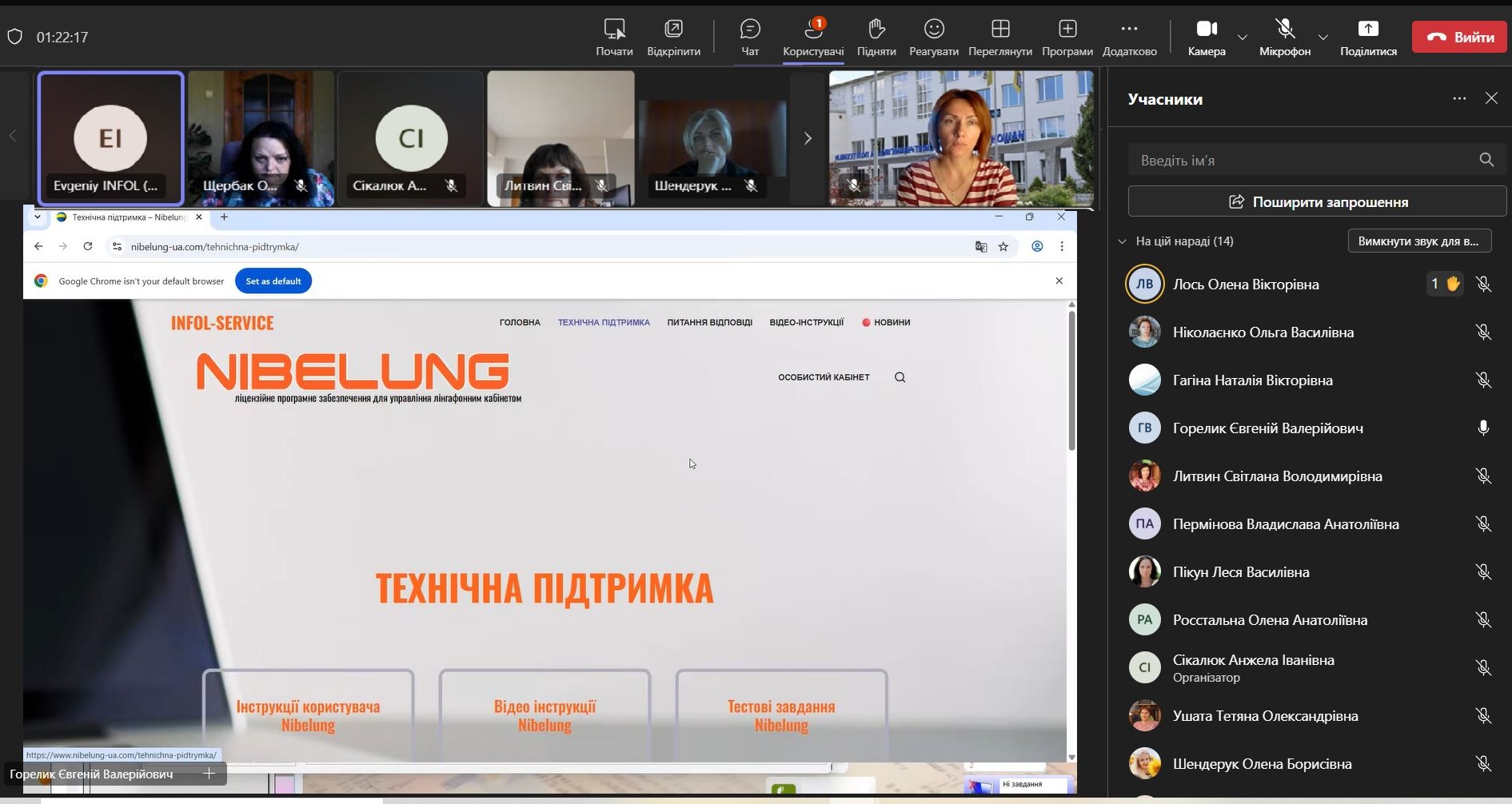Select participant Росстальна Олена Анатоліївна

[x=1310, y=619]
